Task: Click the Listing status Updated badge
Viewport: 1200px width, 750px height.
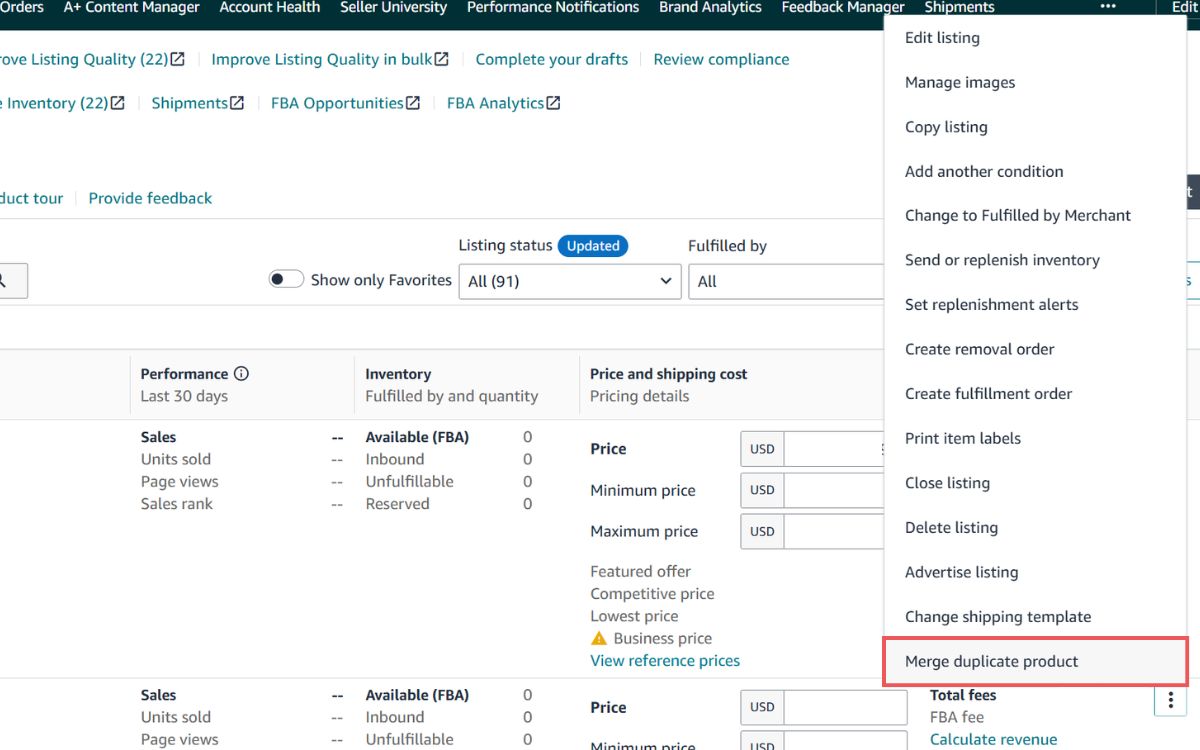Action: coord(593,245)
